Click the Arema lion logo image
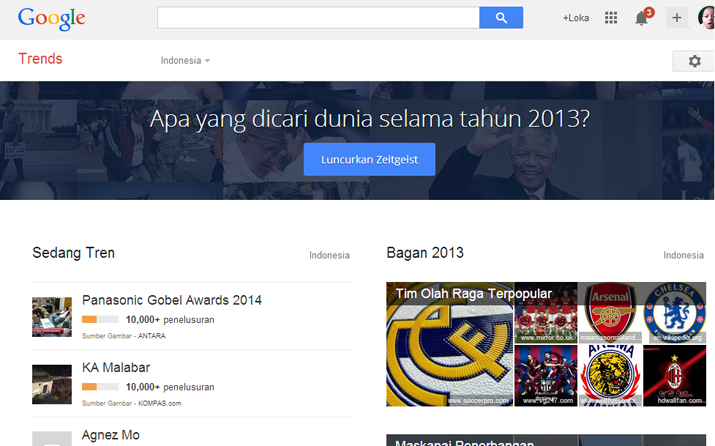 610,375
